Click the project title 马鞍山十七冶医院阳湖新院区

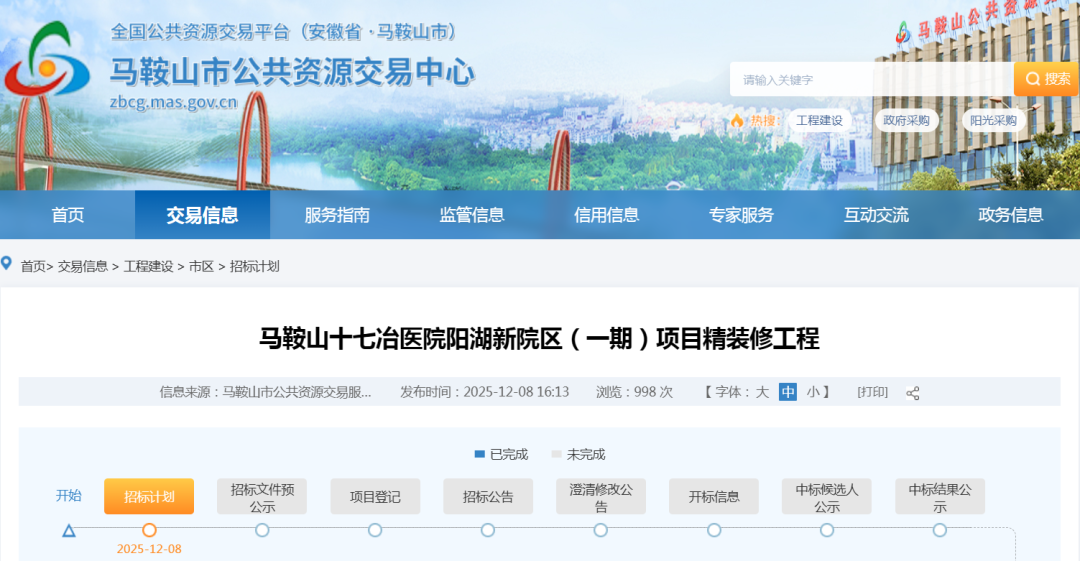pyautogui.click(x=539, y=338)
